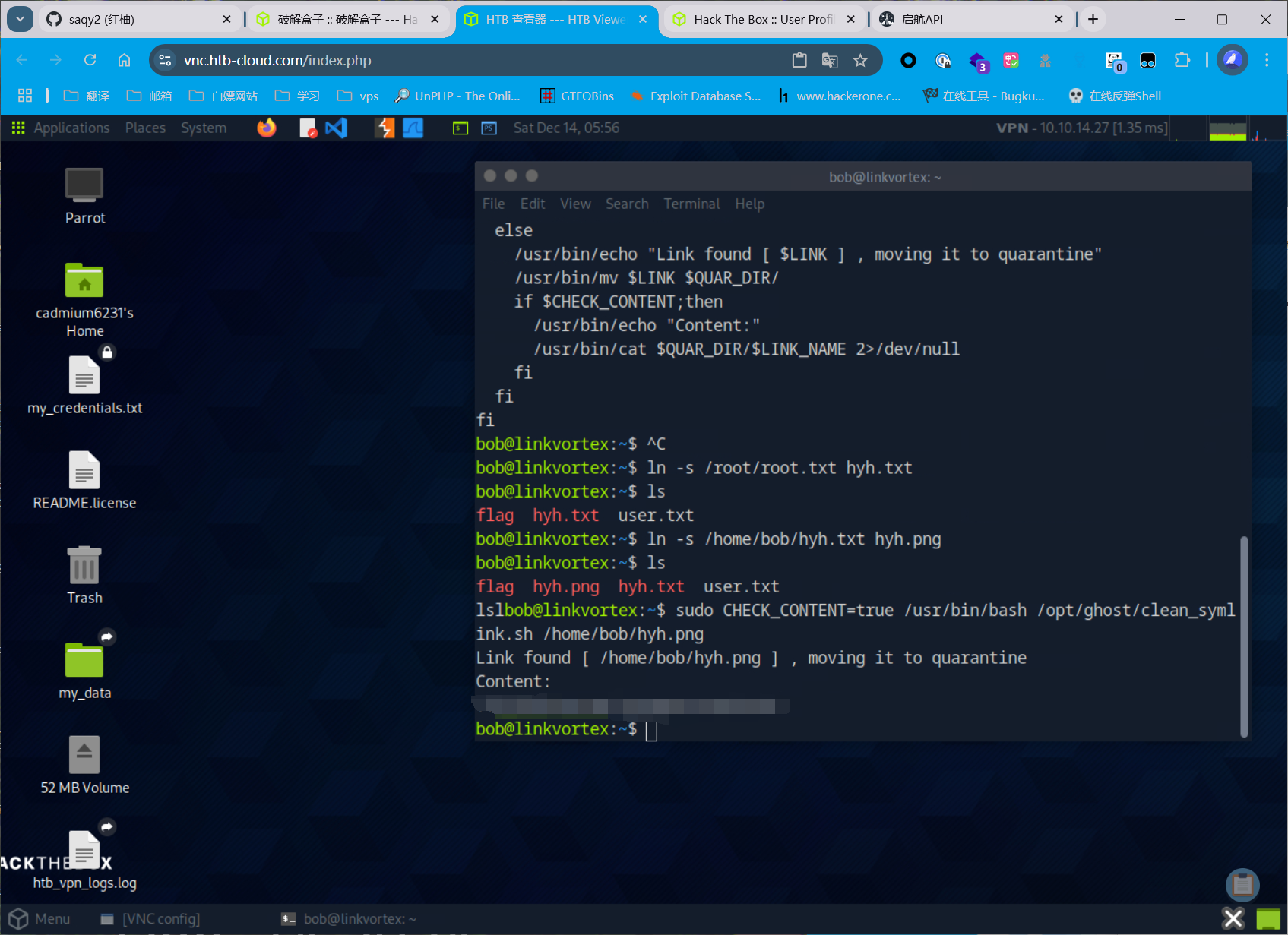Open Visual Studio Code from the panel
The height and width of the screenshot is (935, 1288).
click(x=336, y=128)
